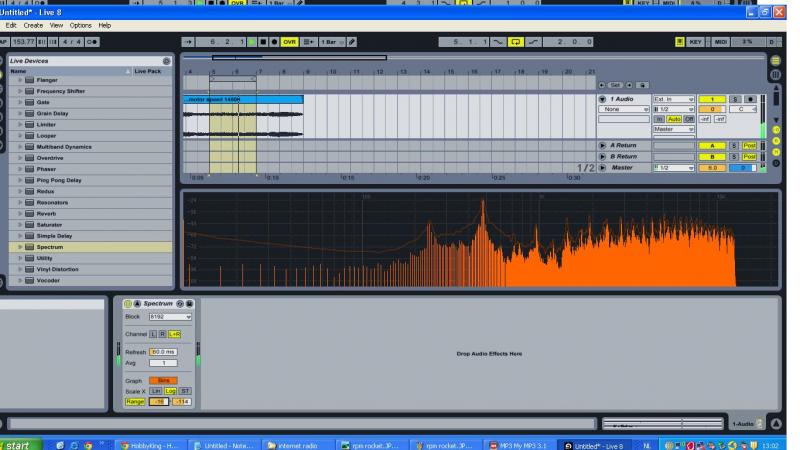
Task: Open the Windows start button
Action: pyautogui.click(x=19, y=445)
